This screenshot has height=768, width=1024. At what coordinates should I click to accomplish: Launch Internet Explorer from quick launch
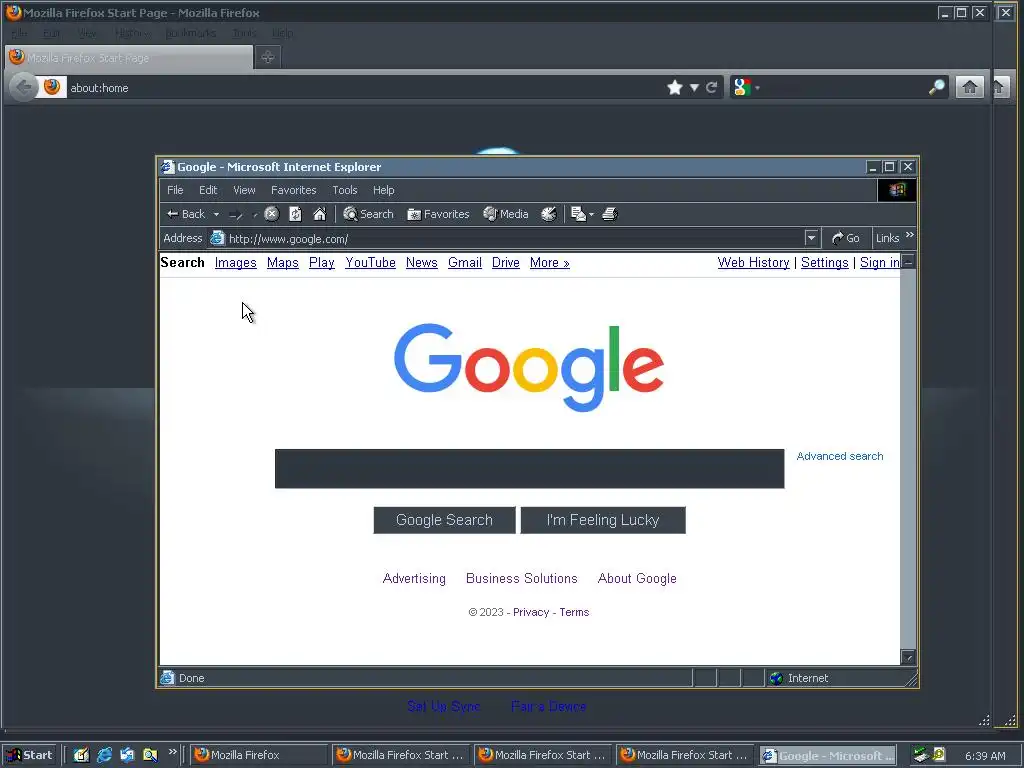point(104,755)
